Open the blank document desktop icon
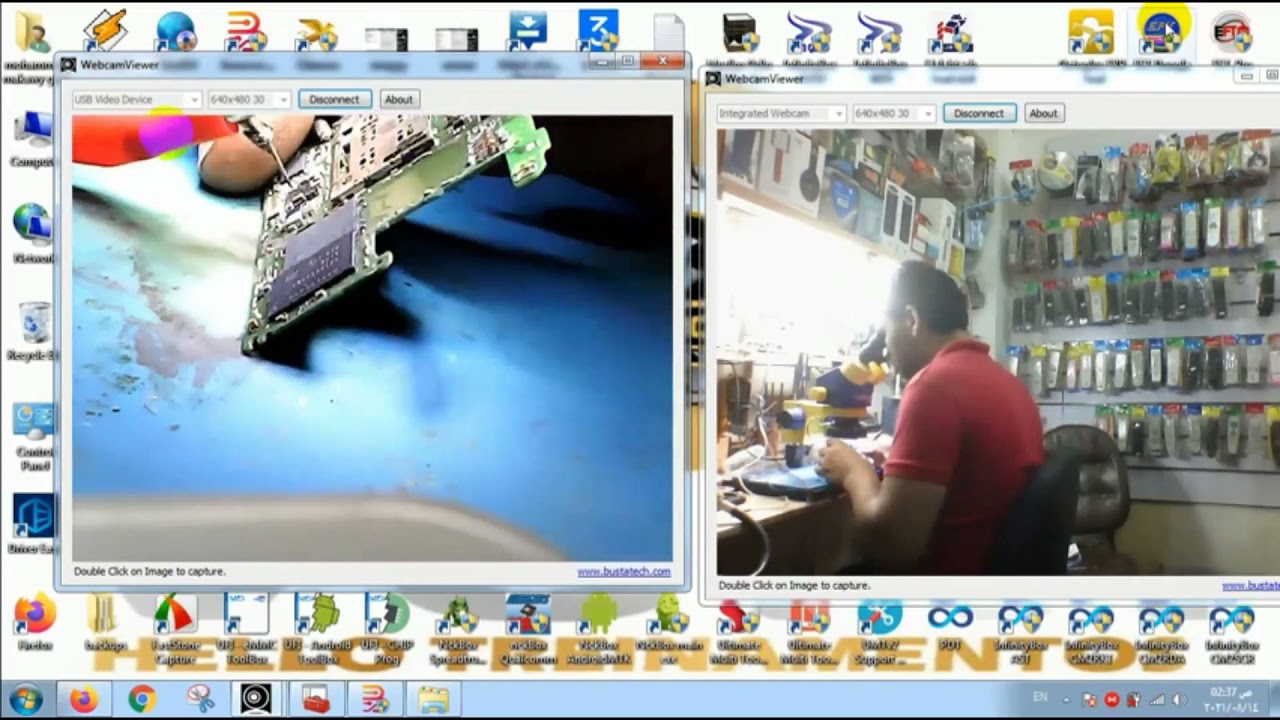The height and width of the screenshot is (720, 1280). [668, 32]
